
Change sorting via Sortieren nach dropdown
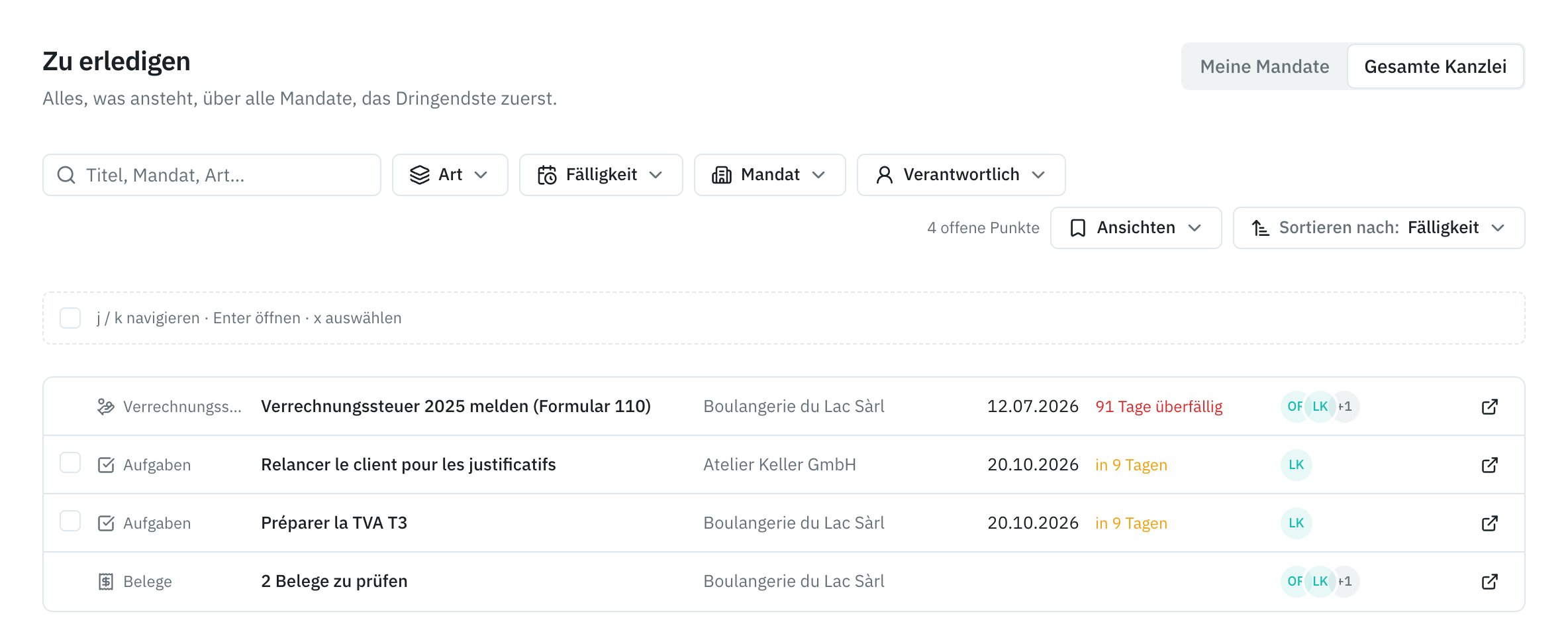1379,228
